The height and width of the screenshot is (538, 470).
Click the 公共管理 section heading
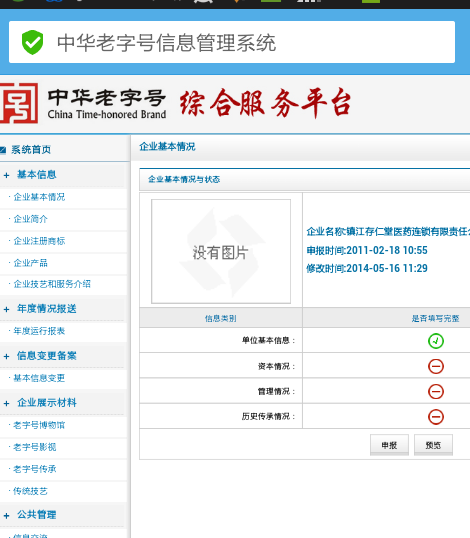(37, 515)
